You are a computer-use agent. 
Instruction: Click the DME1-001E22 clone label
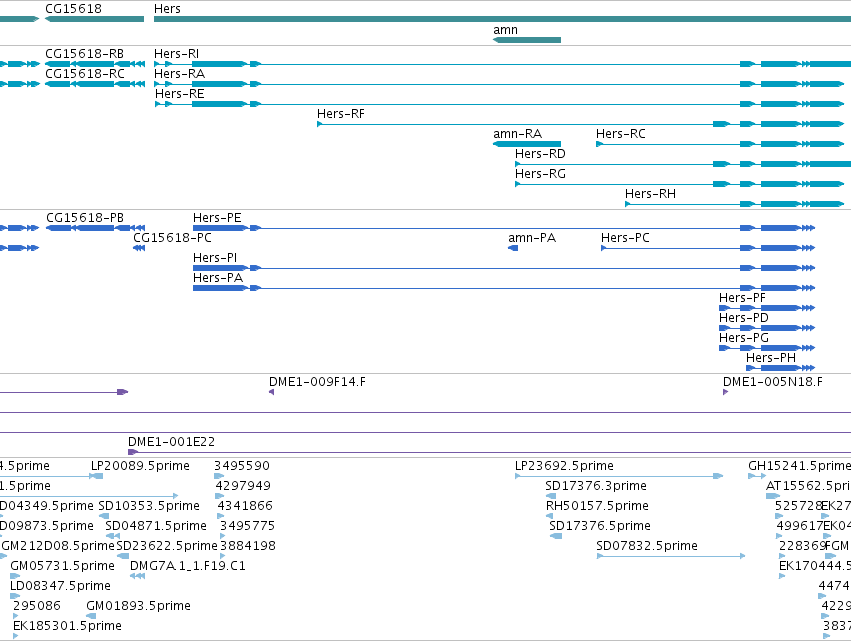click(172, 443)
